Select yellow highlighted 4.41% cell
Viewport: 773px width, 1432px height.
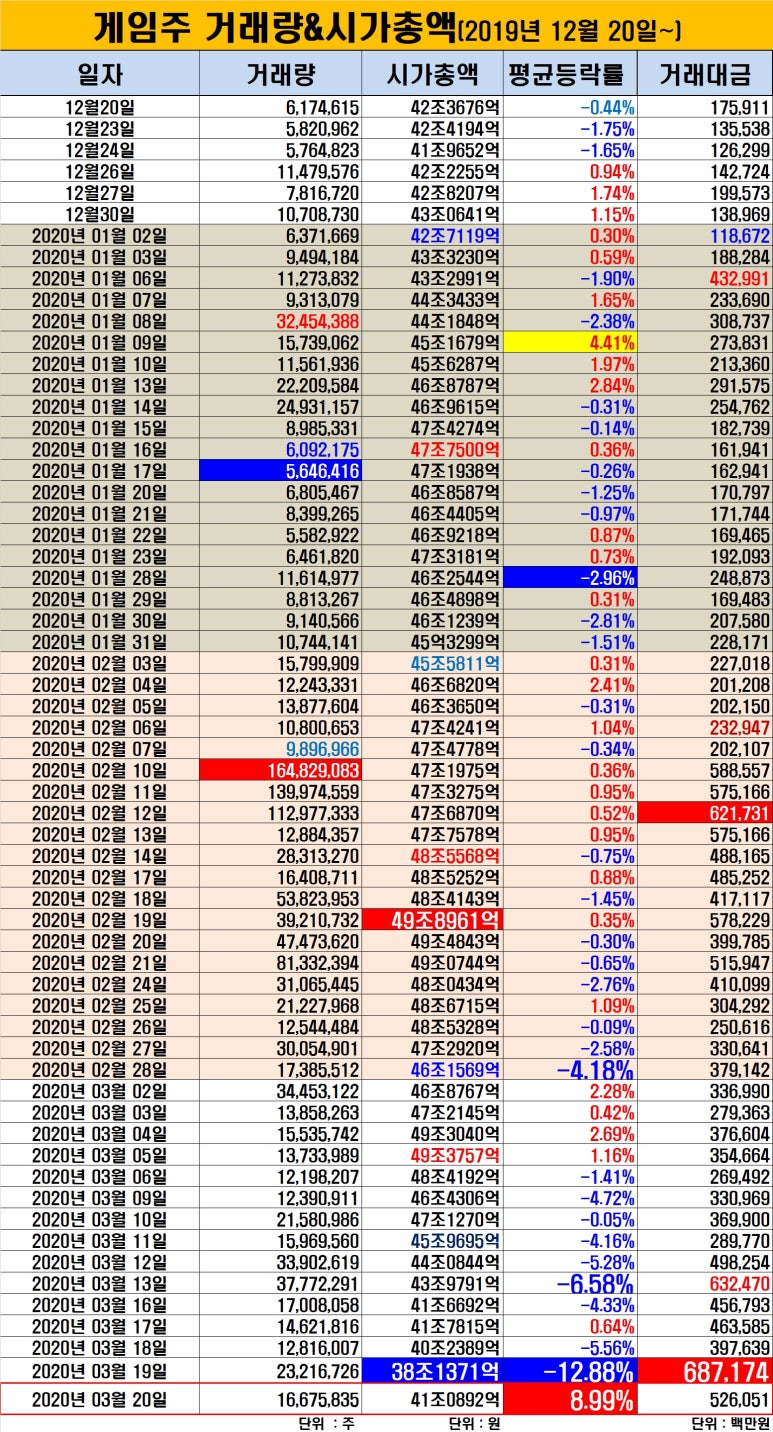click(x=570, y=344)
